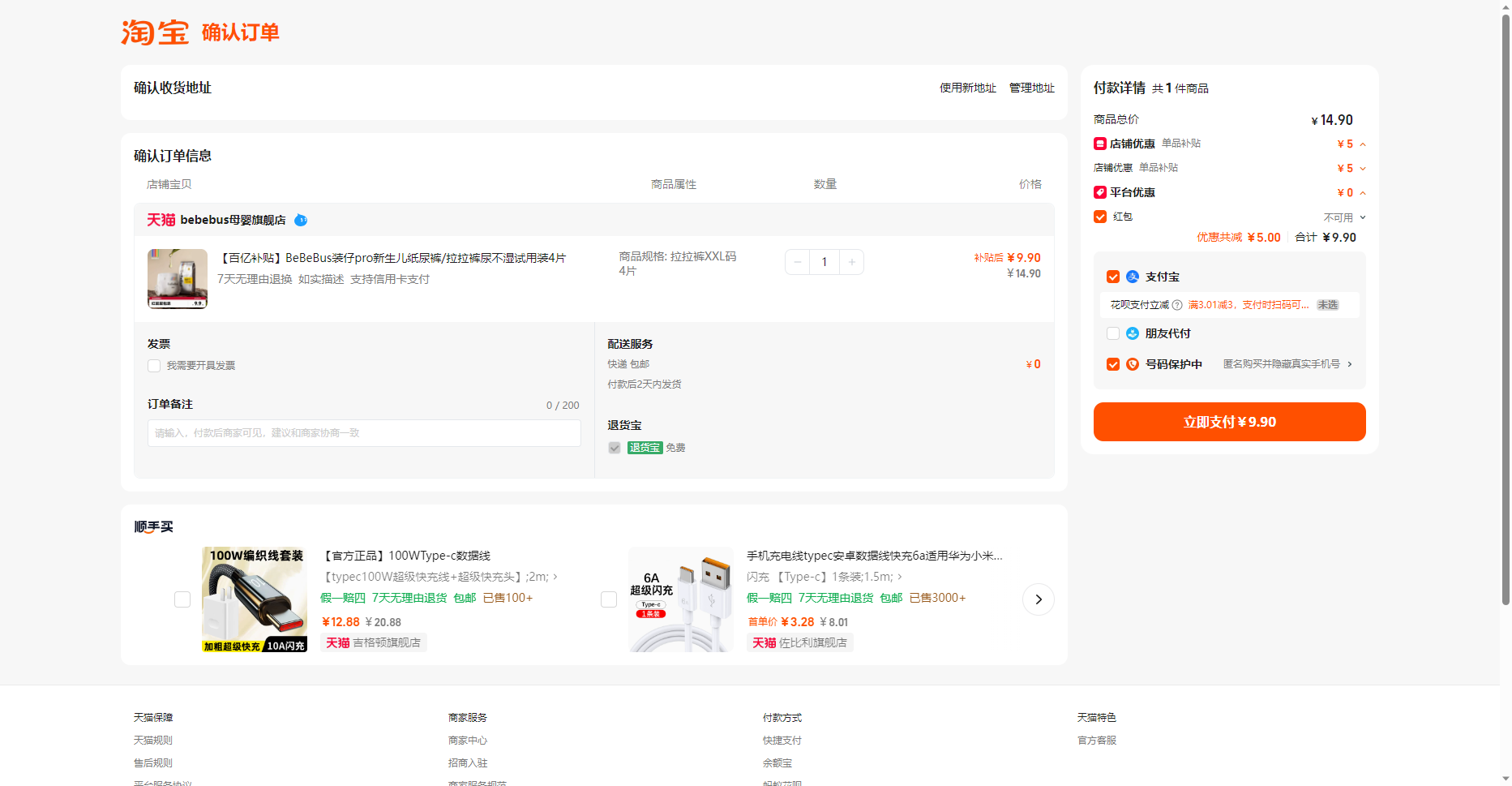1512x786 pixels.
Task: Click the orange 号码保护中 shield icon
Action: [x=1133, y=364]
